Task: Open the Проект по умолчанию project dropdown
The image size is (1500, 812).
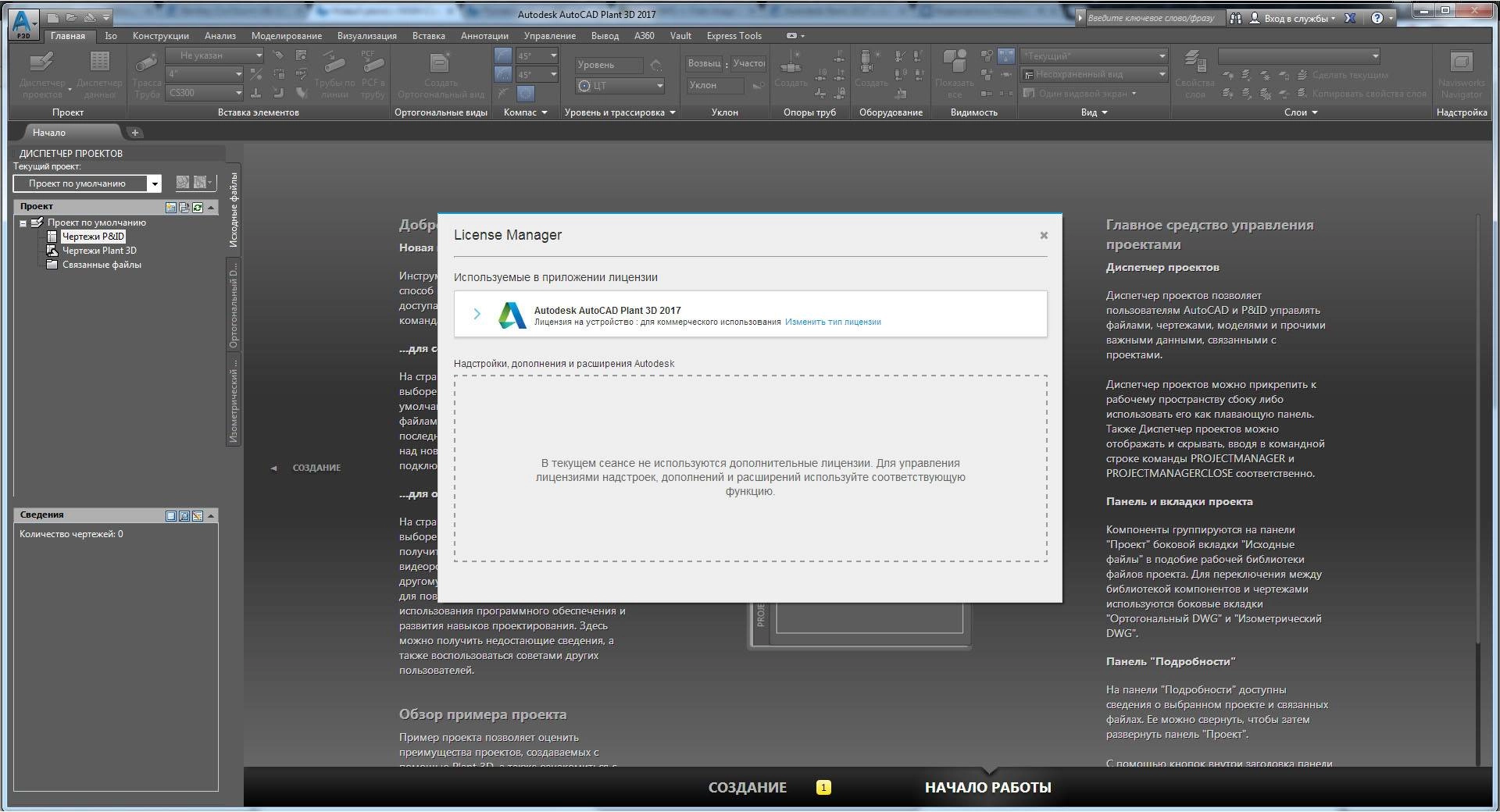Action: pyautogui.click(x=87, y=183)
